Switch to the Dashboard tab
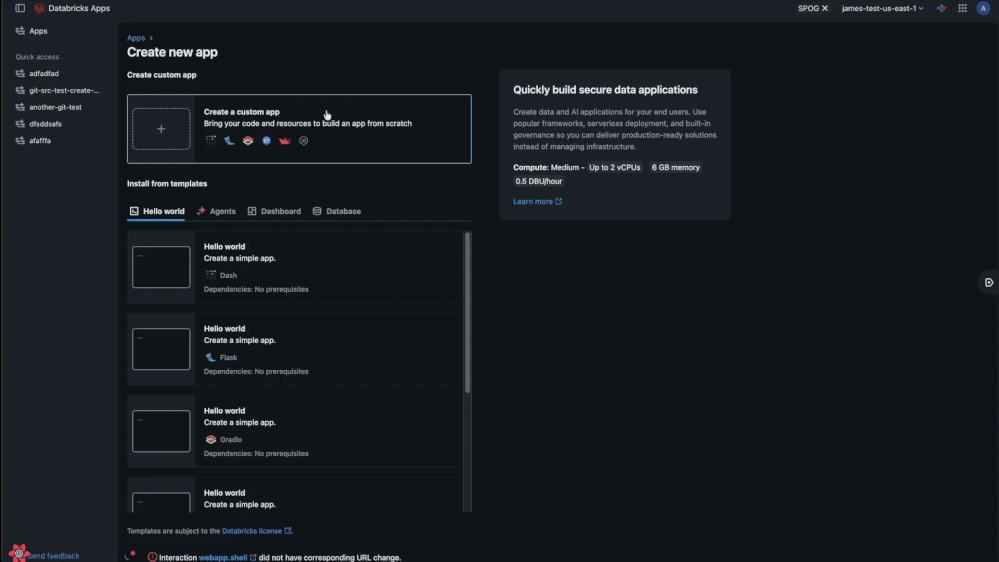The height and width of the screenshot is (562, 999). pyautogui.click(x=274, y=211)
